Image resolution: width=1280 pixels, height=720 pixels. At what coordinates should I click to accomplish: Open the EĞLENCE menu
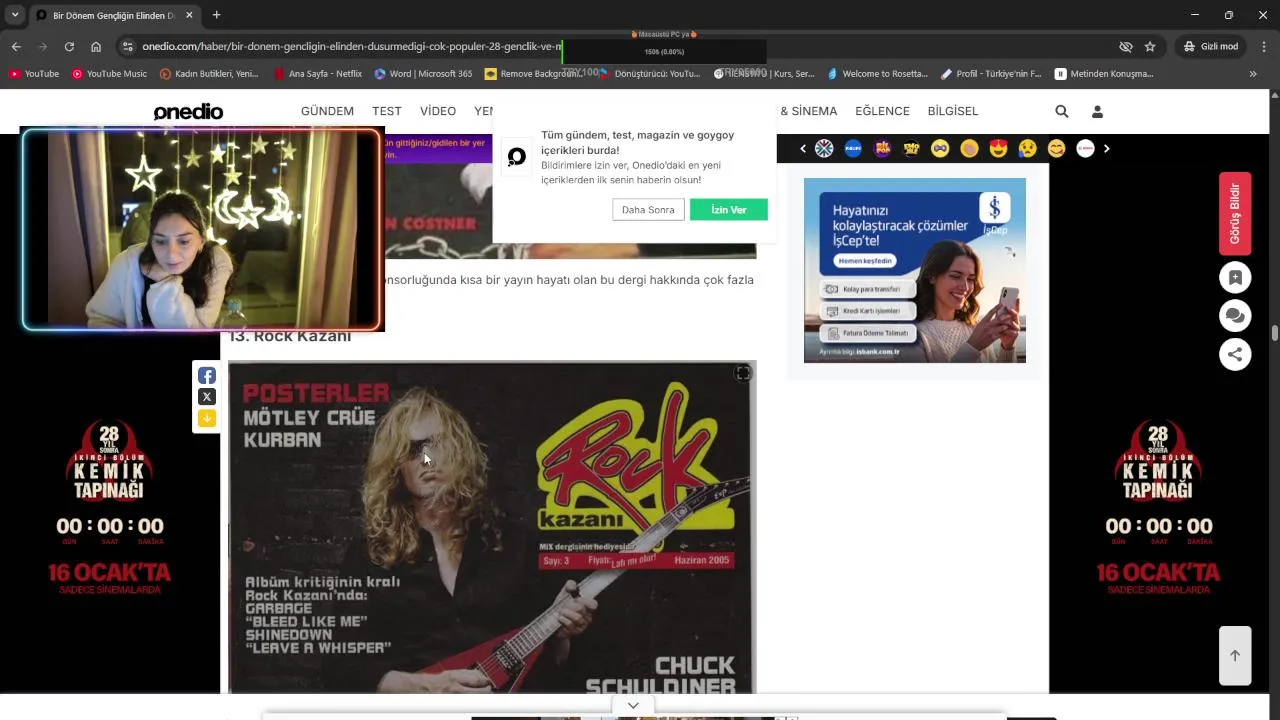click(882, 111)
